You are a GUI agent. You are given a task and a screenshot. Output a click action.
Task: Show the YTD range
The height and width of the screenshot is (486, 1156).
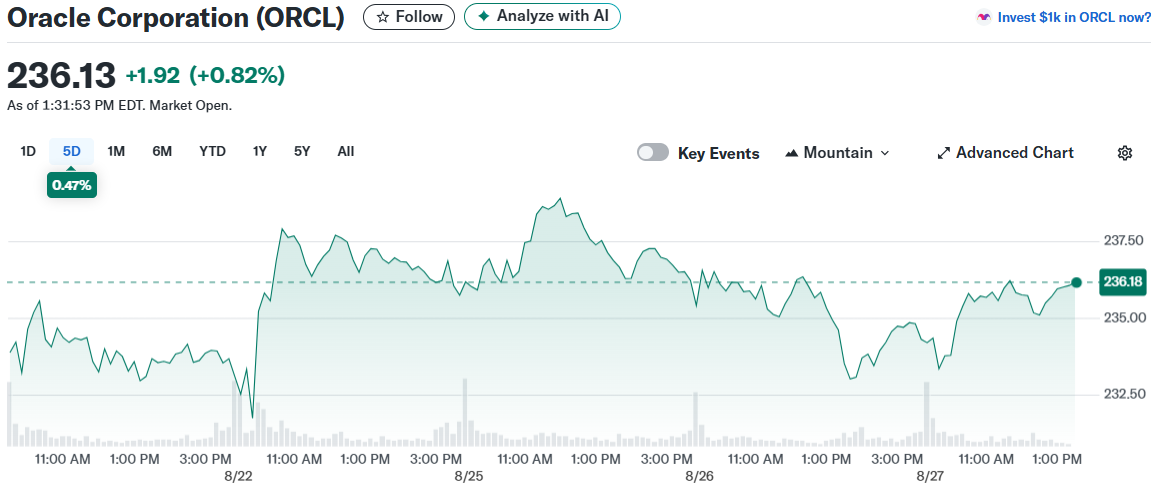[212, 152]
